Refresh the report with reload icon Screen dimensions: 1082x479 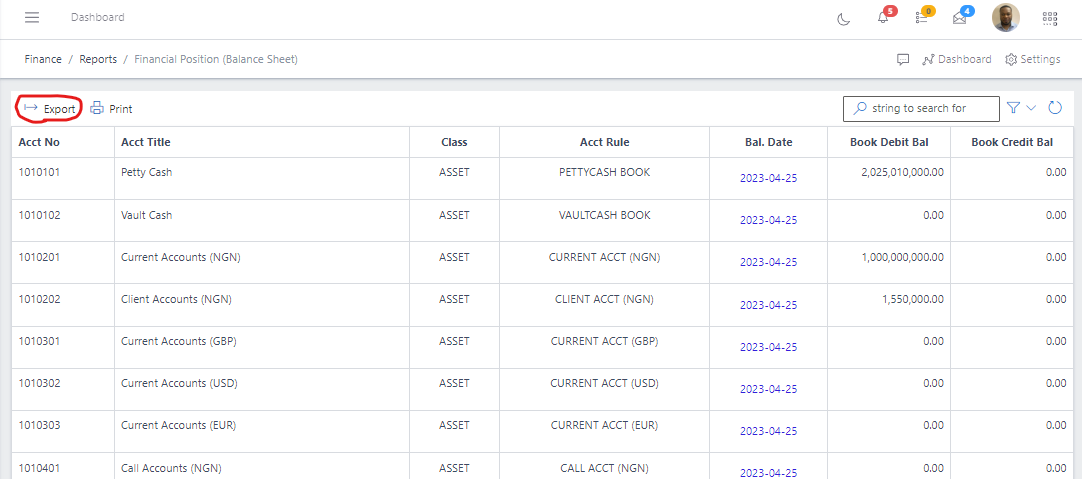1055,108
